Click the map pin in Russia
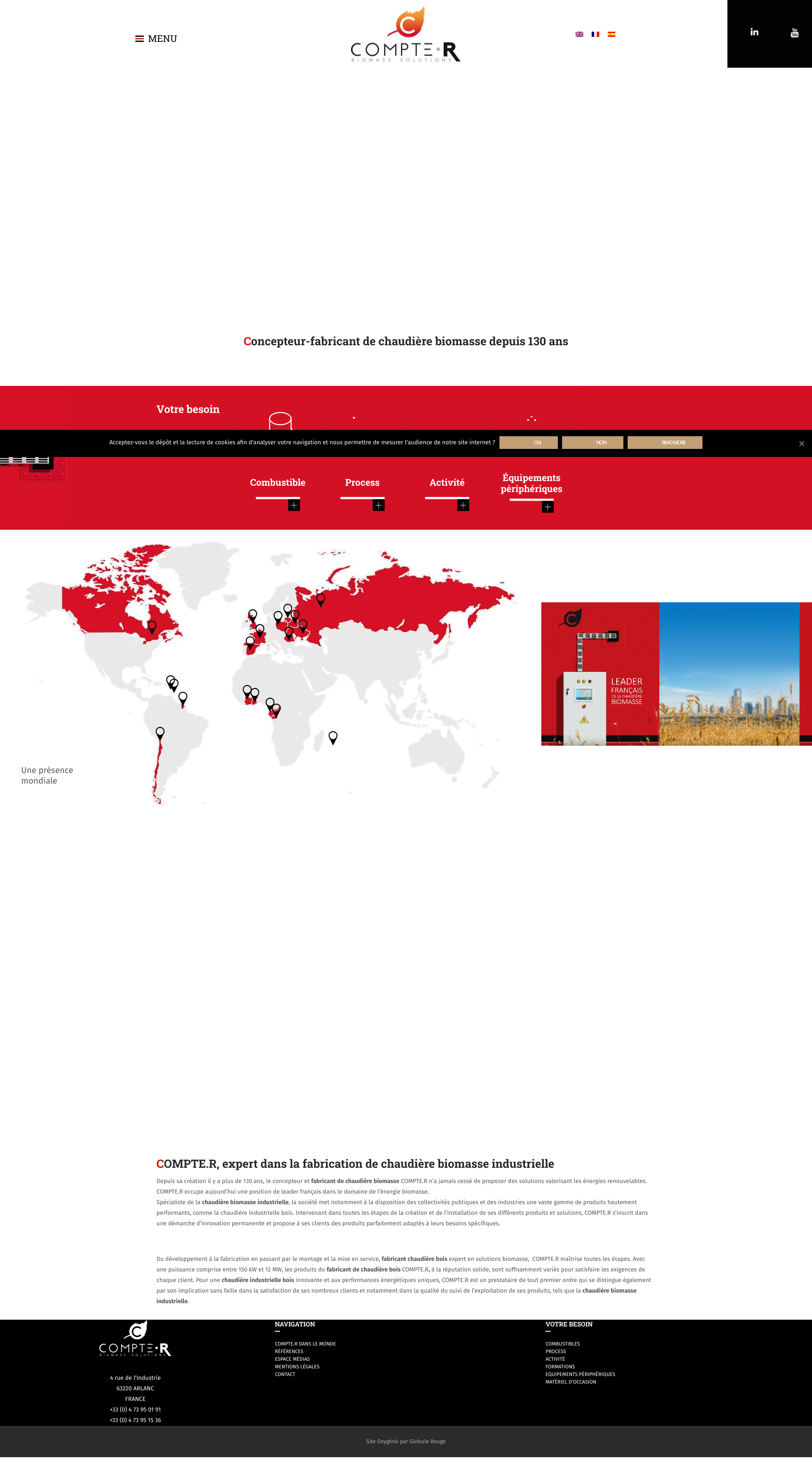This screenshot has width=812, height=1461. pyautogui.click(x=321, y=599)
